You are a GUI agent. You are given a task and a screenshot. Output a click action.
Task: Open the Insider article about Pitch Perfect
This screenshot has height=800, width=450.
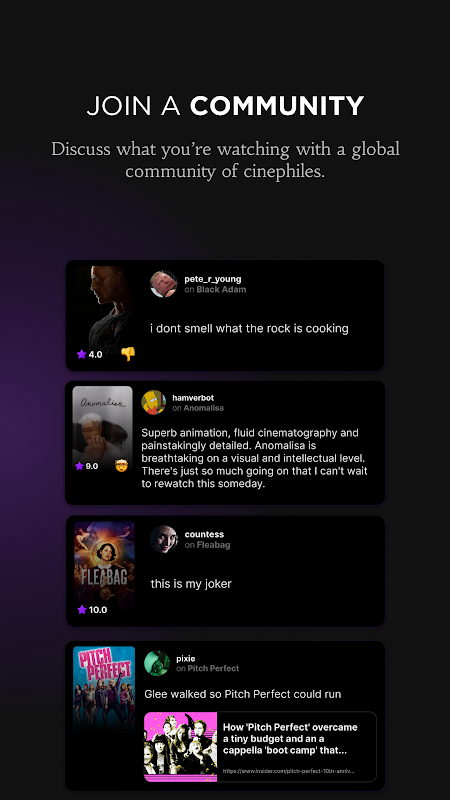pyautogui.click(x=260, y=747)
